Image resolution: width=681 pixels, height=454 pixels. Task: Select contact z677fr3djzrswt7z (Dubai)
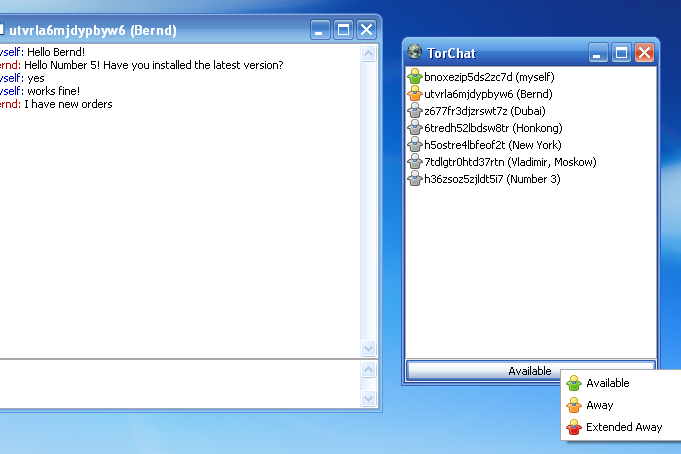[x=485, y=111]
